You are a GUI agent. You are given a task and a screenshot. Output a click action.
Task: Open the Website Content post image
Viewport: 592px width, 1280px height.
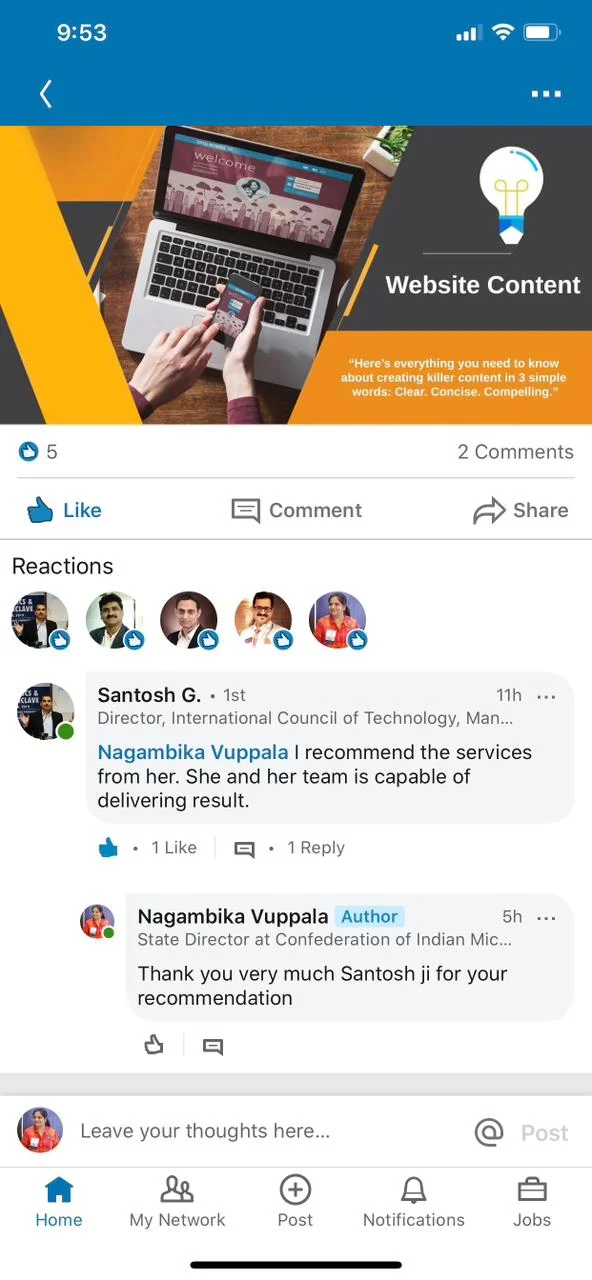click(x=296, y=275)
